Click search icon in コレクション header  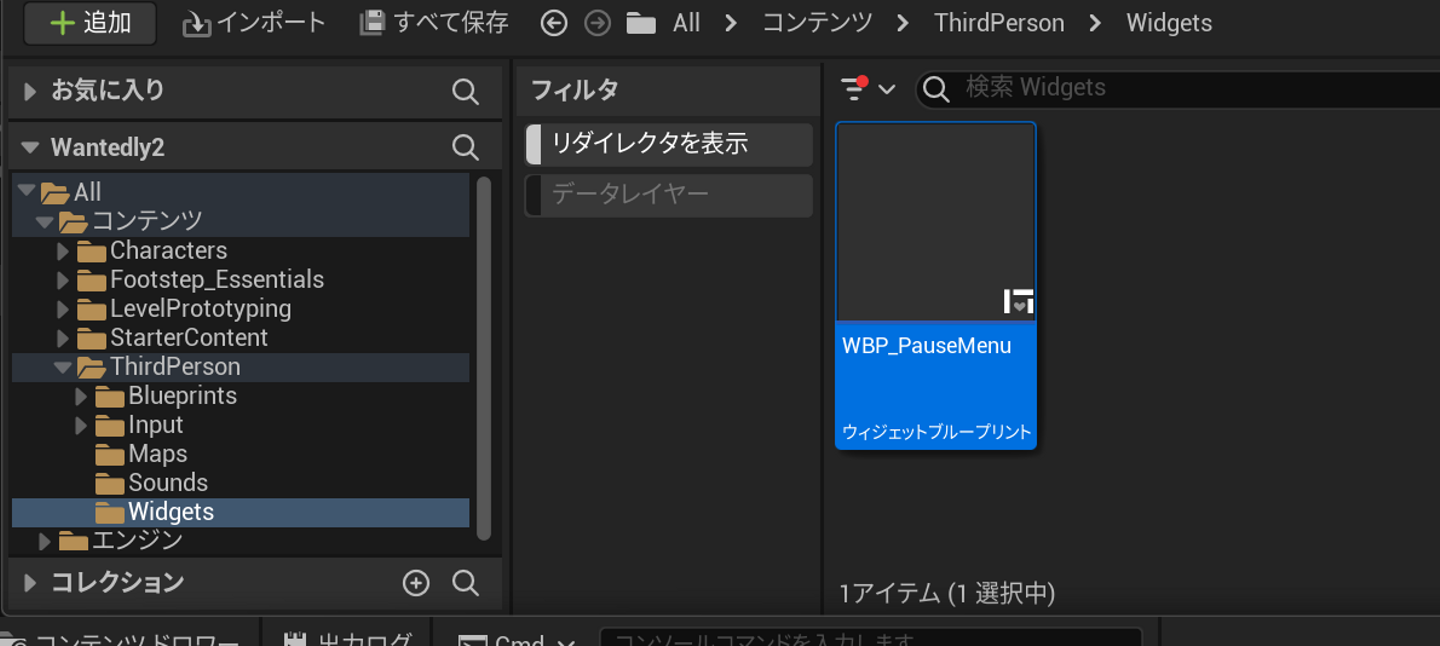pos(465,583)
